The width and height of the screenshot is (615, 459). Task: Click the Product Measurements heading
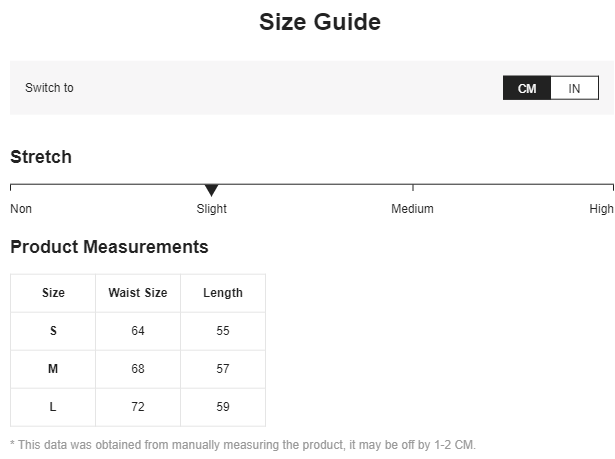point(109,247)
